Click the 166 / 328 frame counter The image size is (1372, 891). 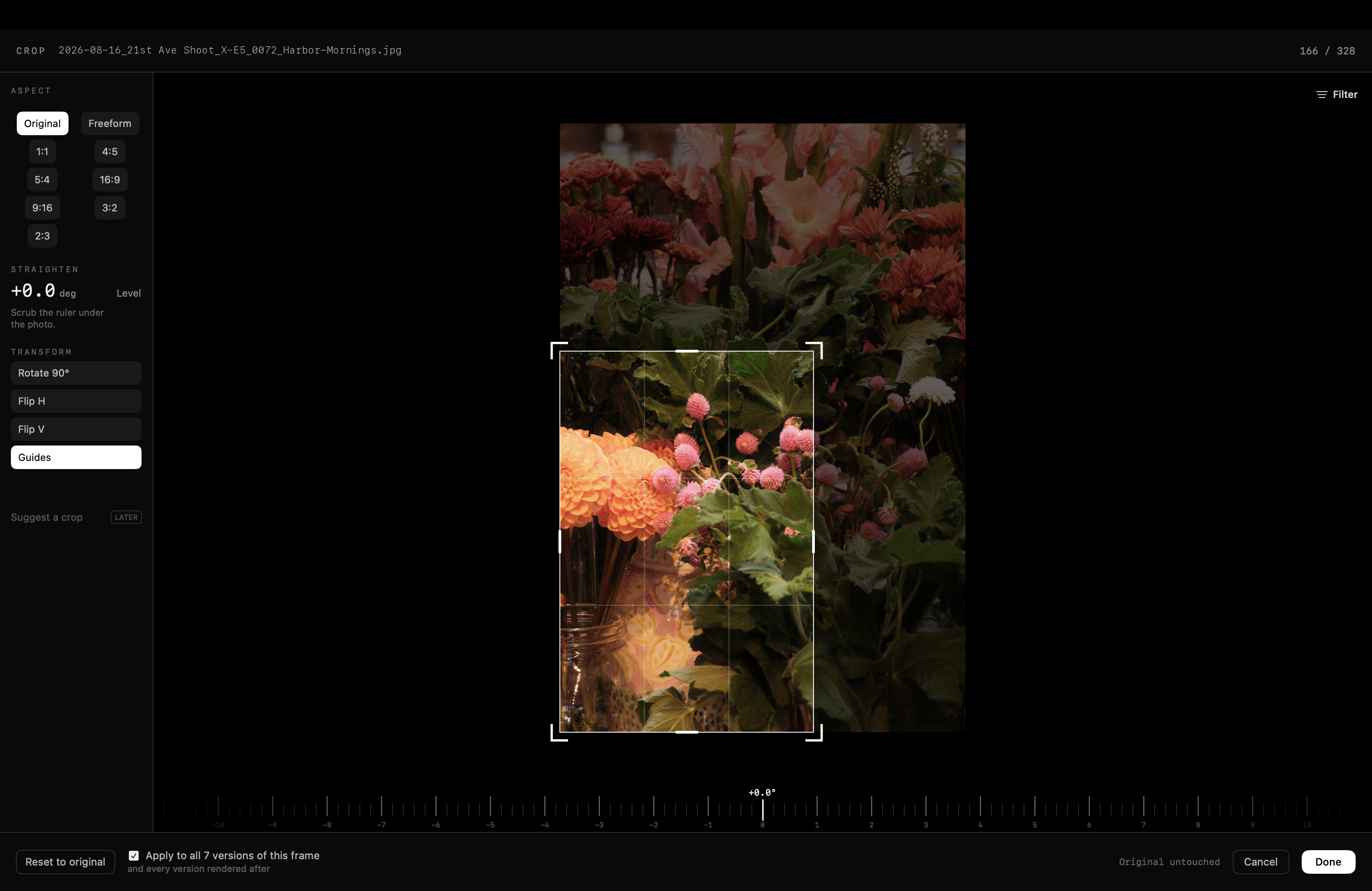coord(1327,51)
